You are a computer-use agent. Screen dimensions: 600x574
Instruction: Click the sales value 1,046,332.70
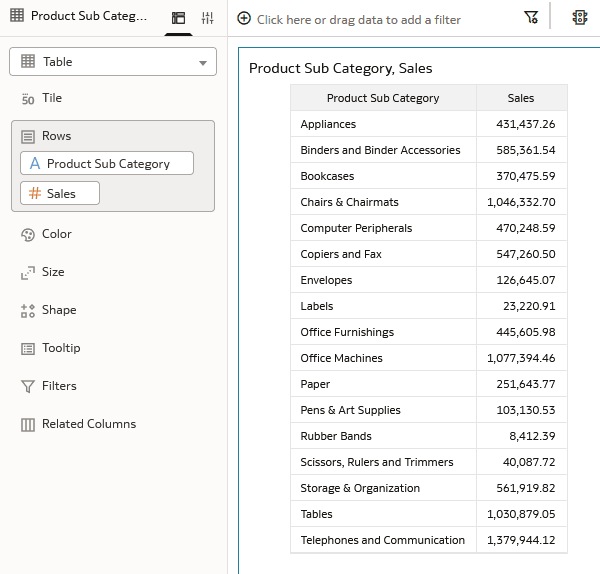521,202
